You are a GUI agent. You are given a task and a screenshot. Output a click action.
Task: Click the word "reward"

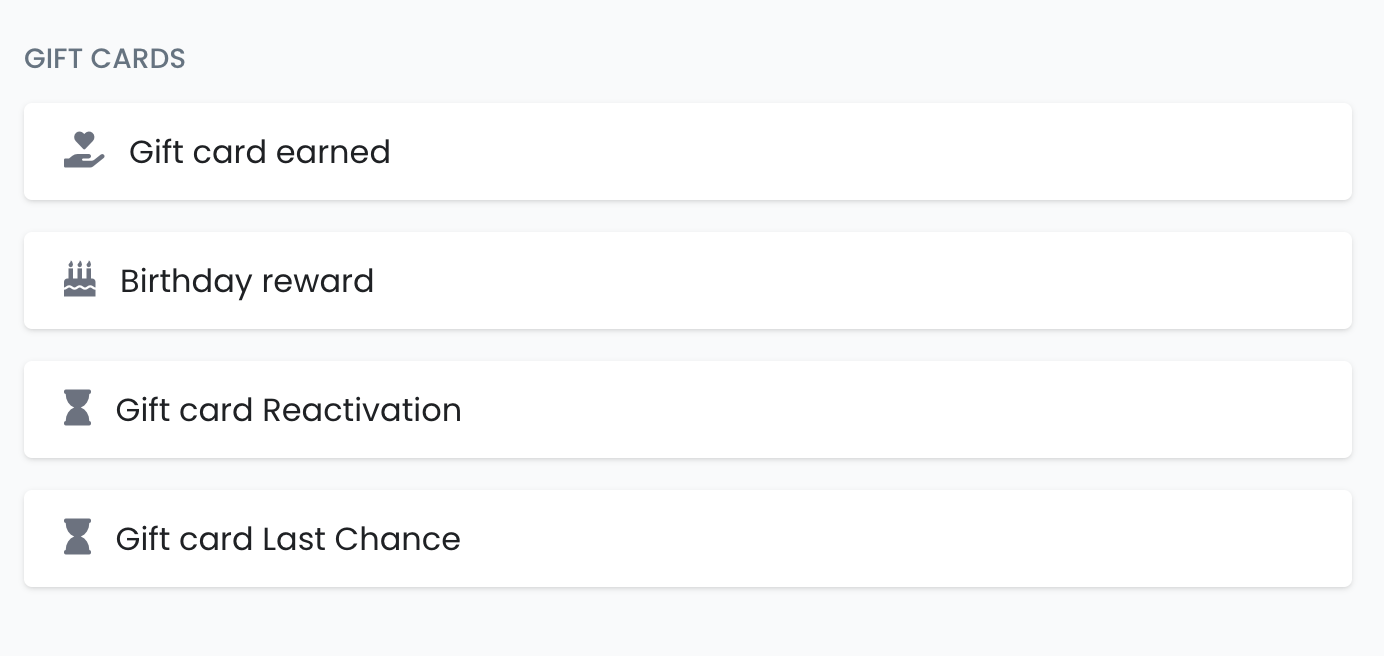pos(317,281)
